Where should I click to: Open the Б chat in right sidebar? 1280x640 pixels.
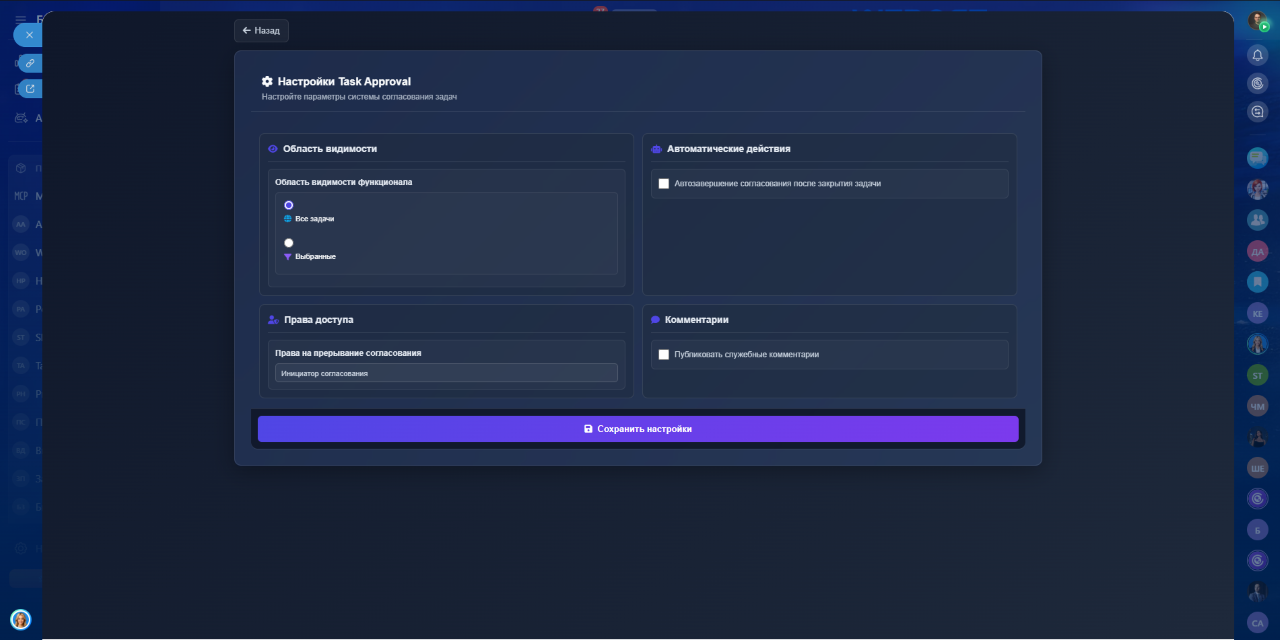pos(1258,529)
